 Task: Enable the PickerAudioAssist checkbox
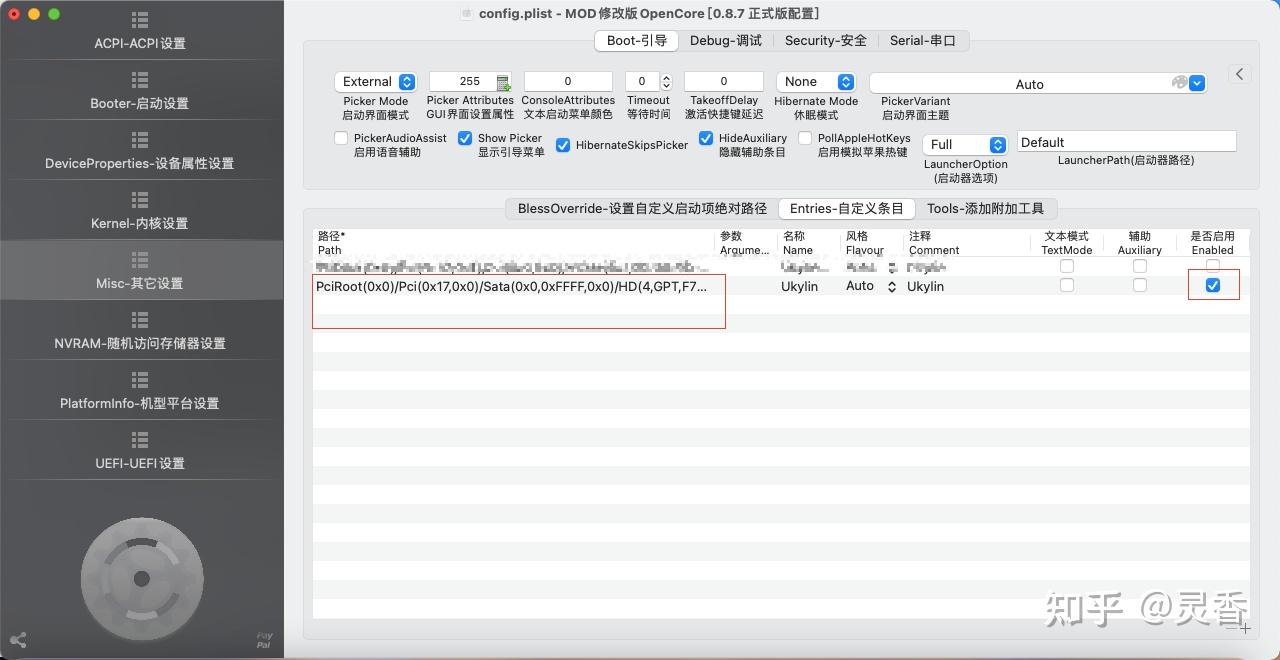(340, 138)
